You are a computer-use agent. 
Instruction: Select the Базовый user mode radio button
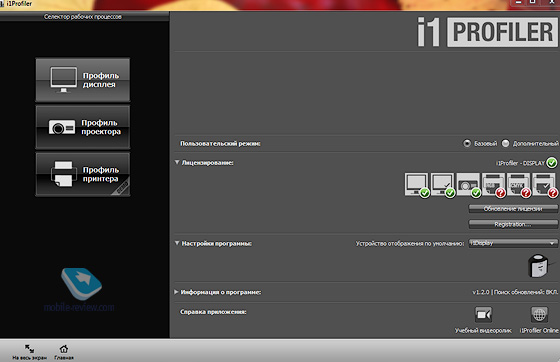(x=467, y=144)
